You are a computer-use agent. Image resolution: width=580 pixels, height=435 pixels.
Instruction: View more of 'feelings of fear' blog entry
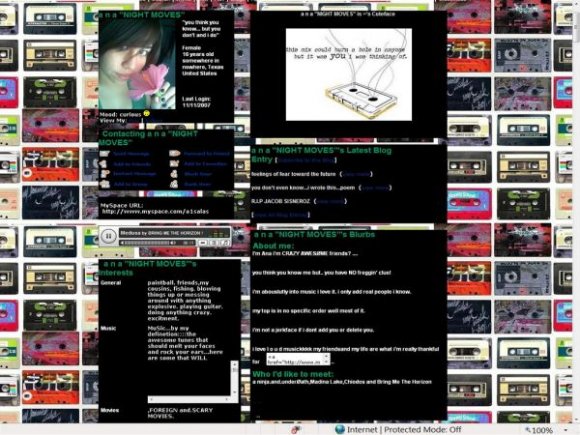pyautogui.click(x=357, y=174)
